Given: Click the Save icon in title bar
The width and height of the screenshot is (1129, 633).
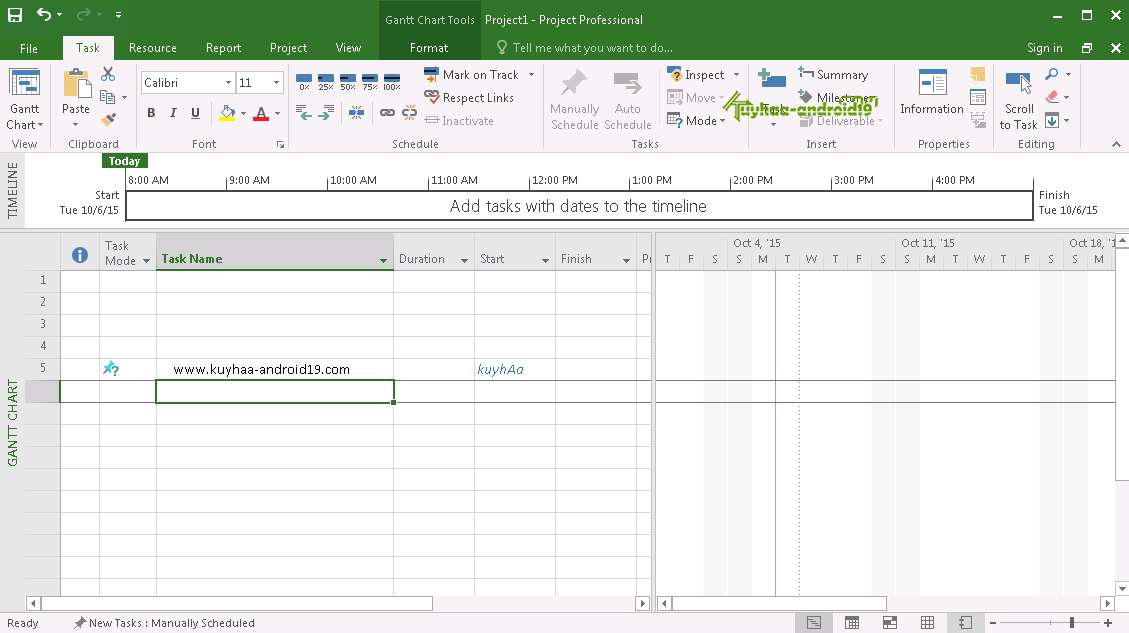Looking at the screenshot, I should pos(15,14).
